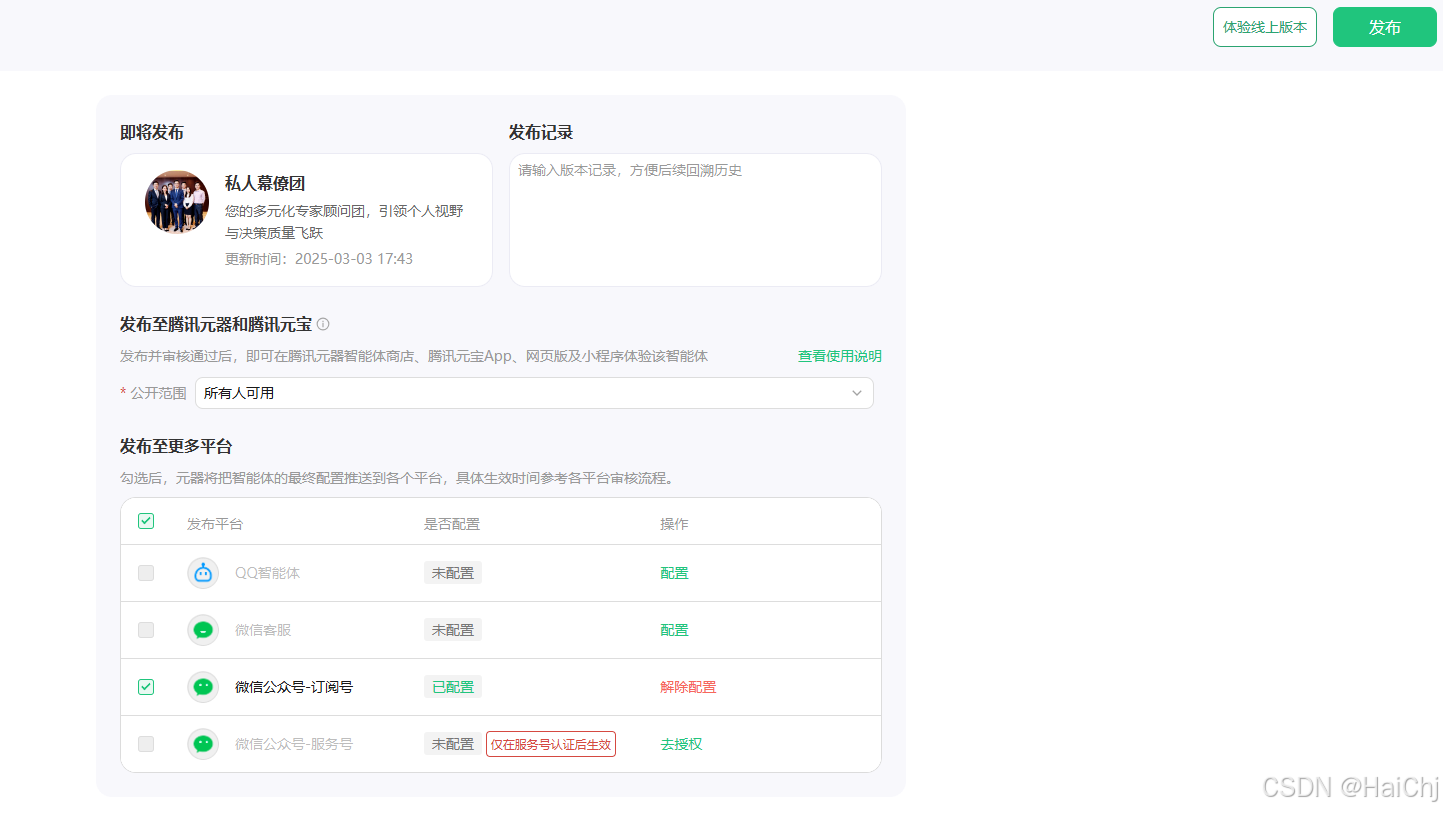Click the green 已配置 status tag
1443x813 pixels.
453,687
